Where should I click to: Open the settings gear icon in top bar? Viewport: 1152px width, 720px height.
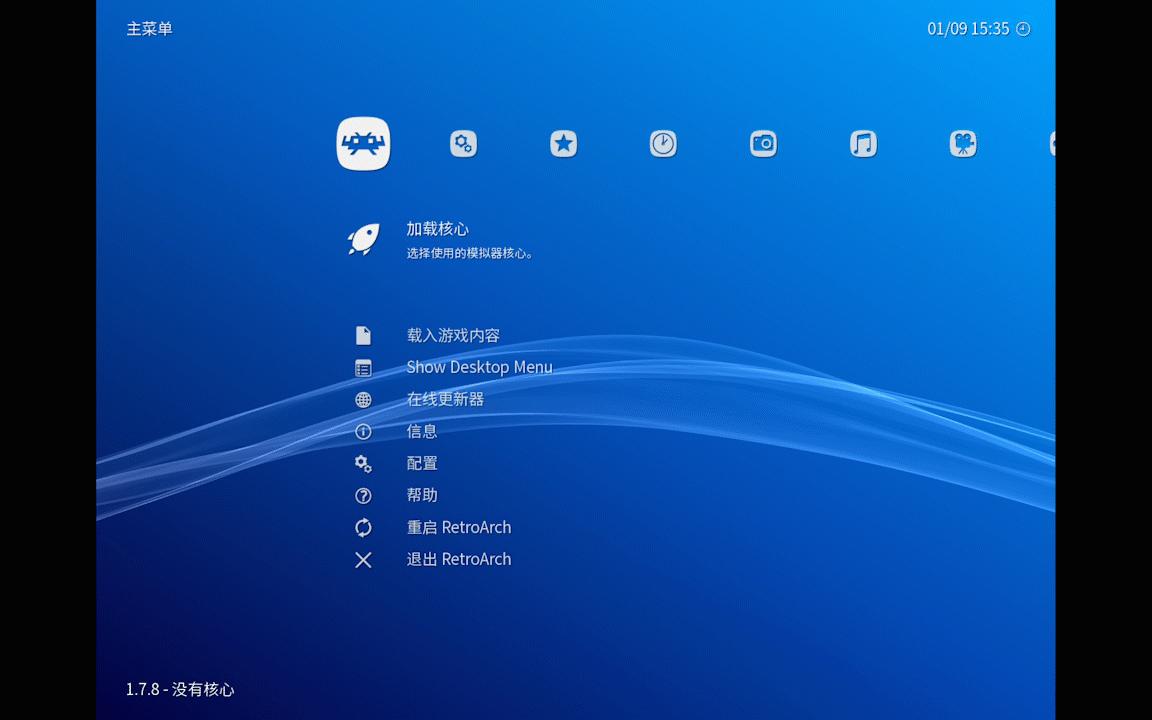[x=463, y=143]
